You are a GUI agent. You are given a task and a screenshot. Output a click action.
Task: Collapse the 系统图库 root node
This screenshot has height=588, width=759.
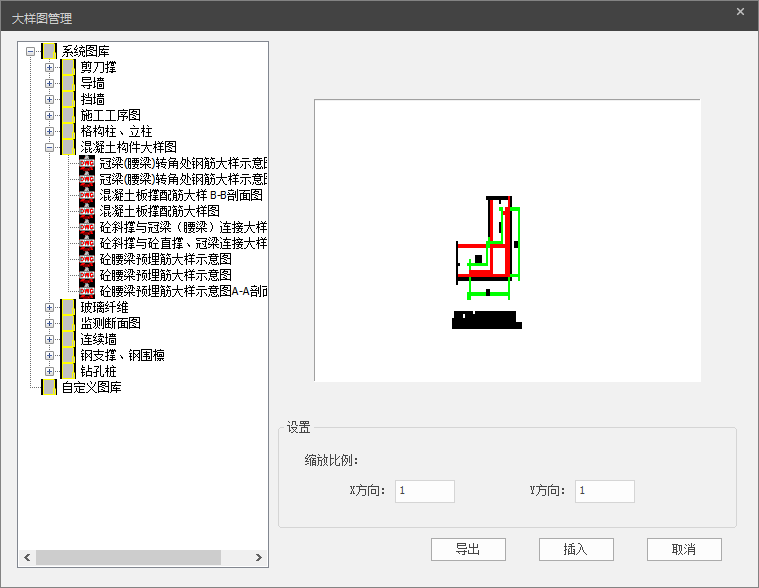(30, 51)
